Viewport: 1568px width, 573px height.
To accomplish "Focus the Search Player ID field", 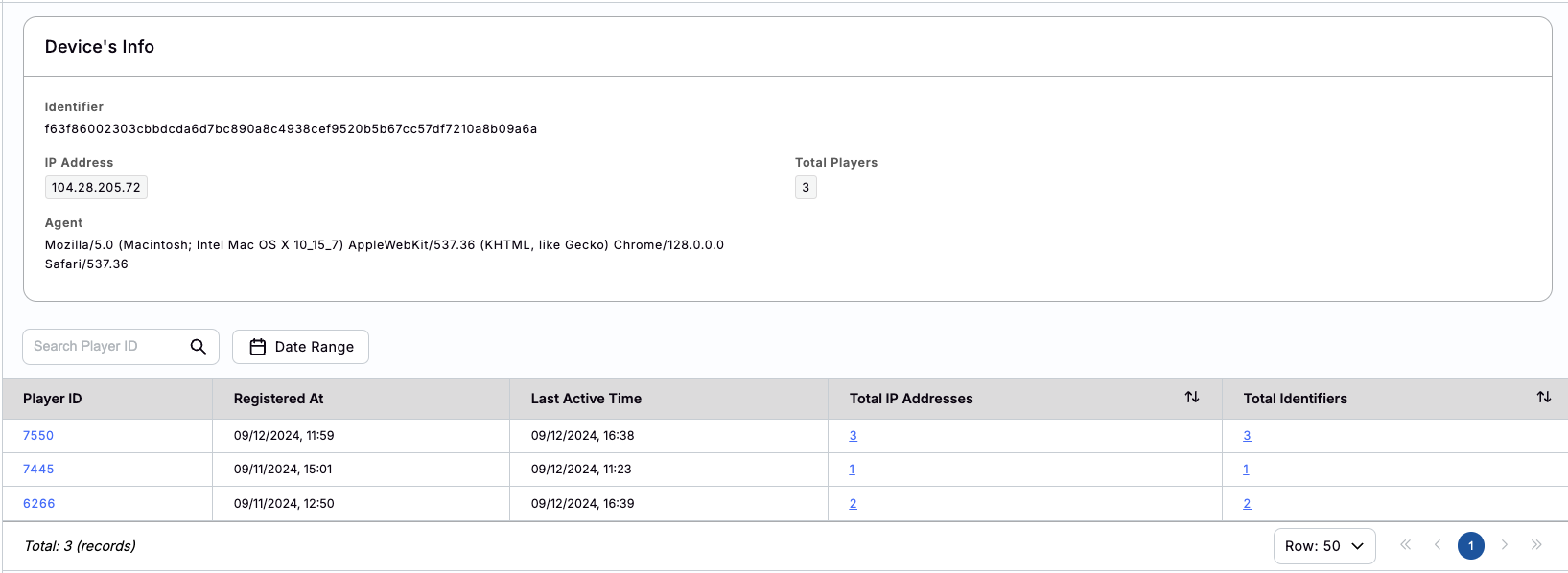I will point(105,347).
